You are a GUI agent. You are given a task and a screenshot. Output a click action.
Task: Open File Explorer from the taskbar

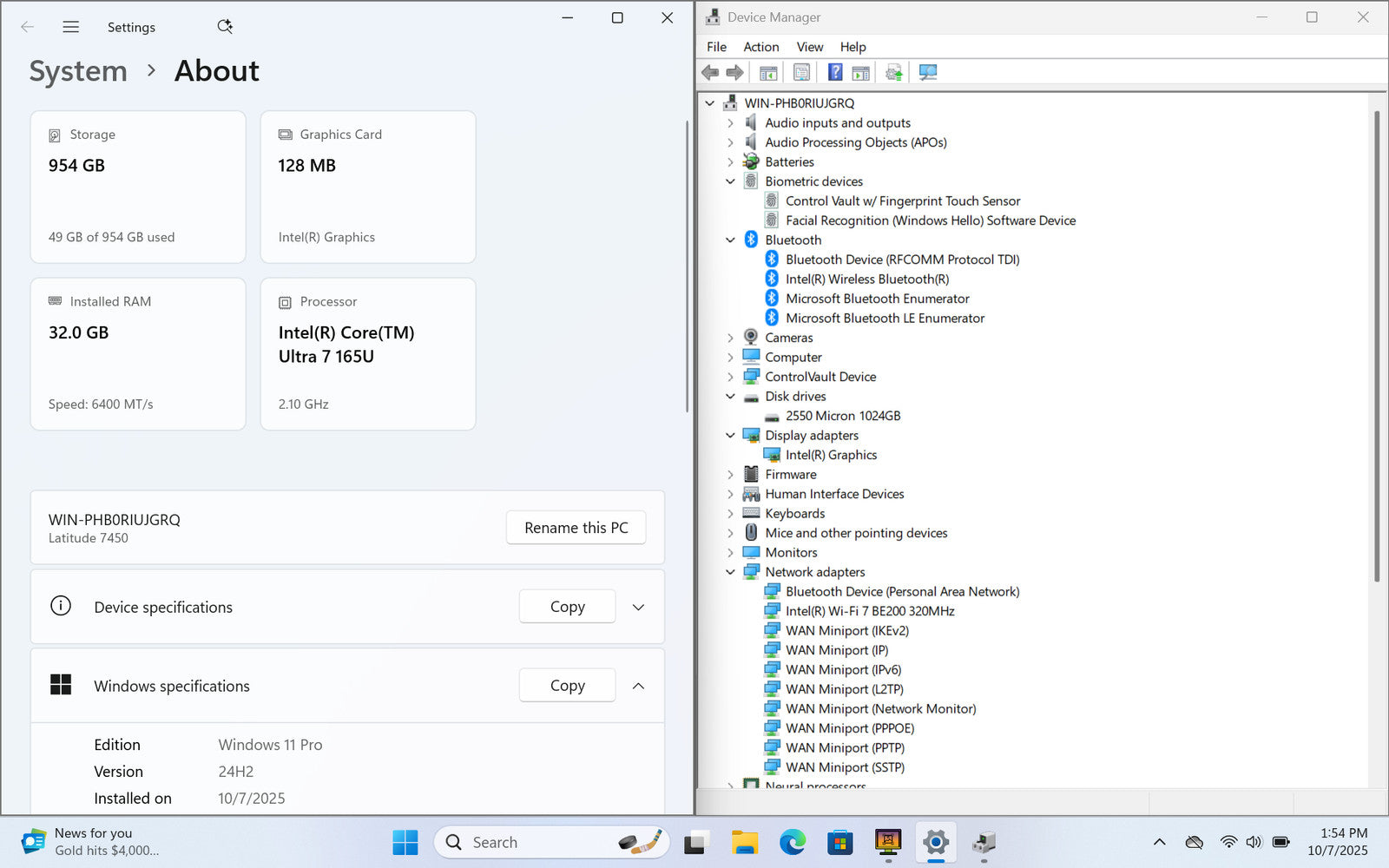click(744, 842)
